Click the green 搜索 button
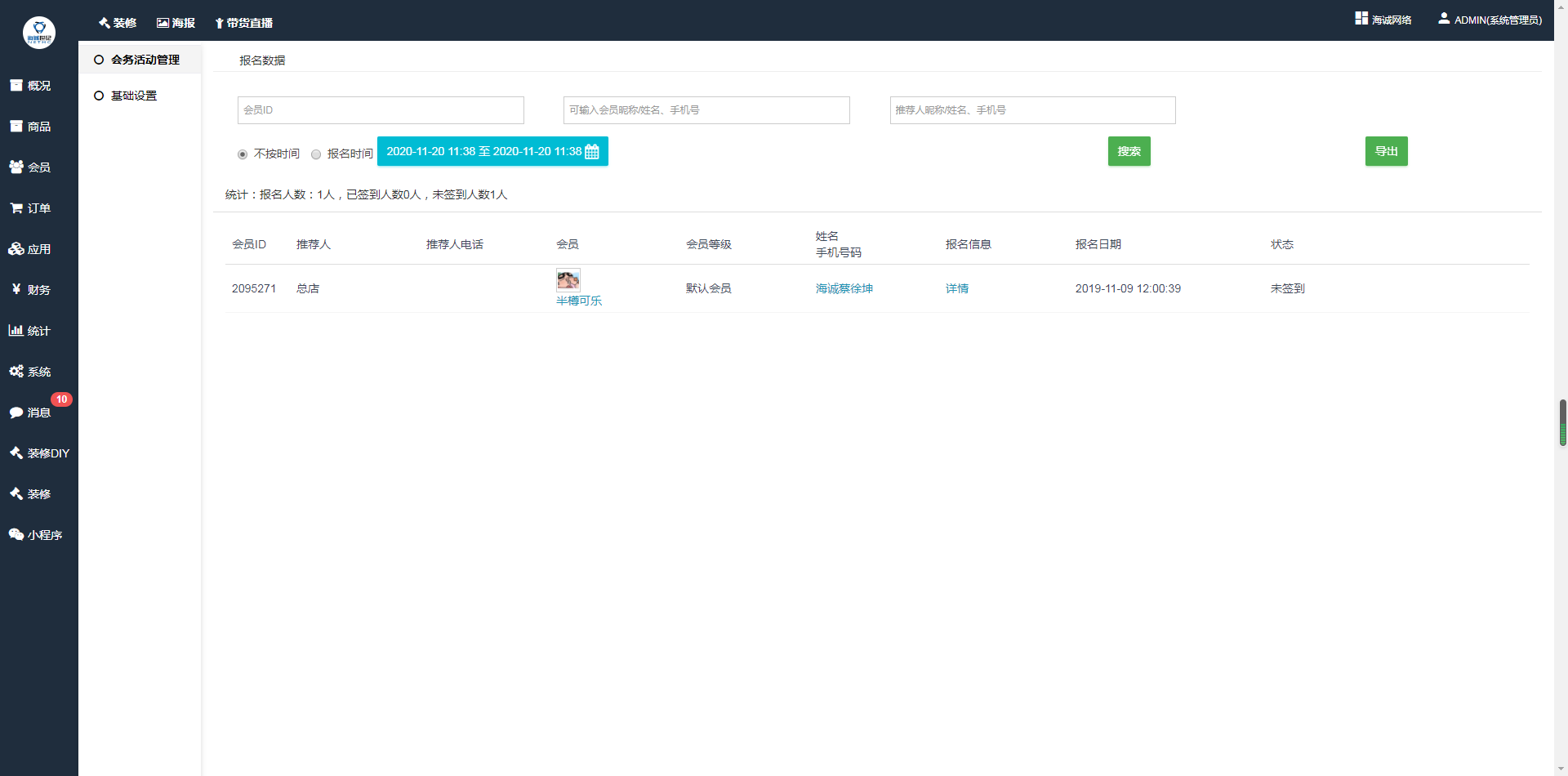The width and height of the screenshot is (1568, 776). pos(1129,151)
